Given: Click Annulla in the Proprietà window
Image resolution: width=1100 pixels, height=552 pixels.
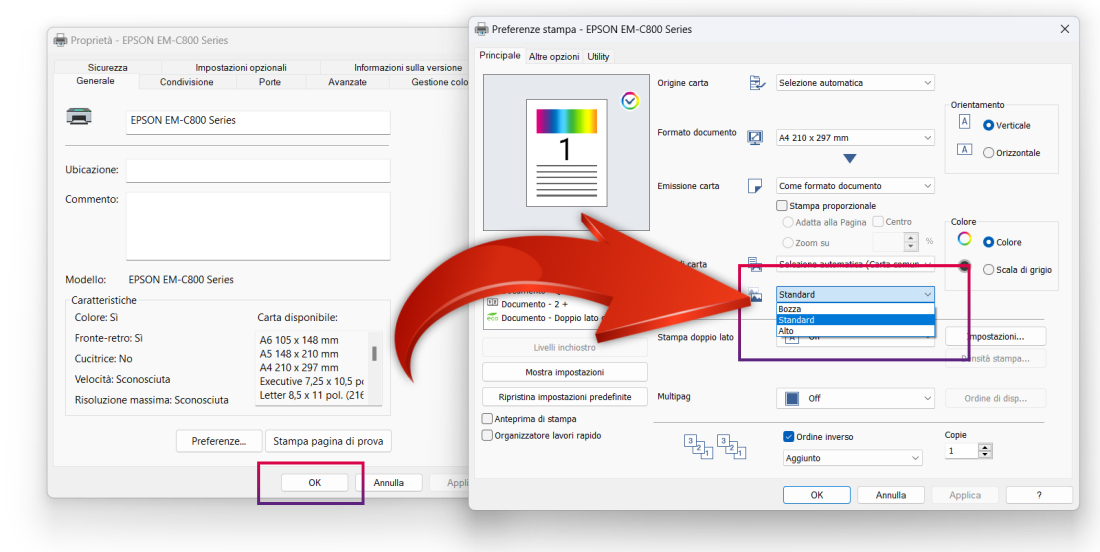Looking at the screenshot, I should tap(389, 483).
